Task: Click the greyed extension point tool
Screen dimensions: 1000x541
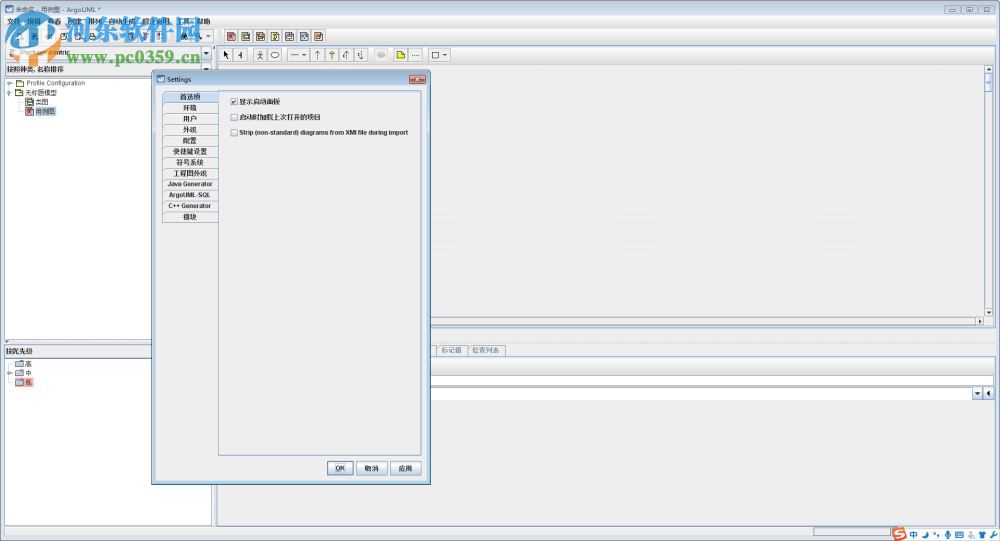Action: [381, 56]
